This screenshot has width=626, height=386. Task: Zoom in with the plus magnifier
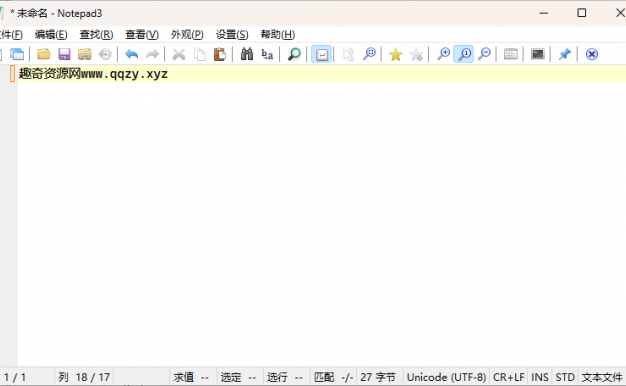tap(443, 54)
